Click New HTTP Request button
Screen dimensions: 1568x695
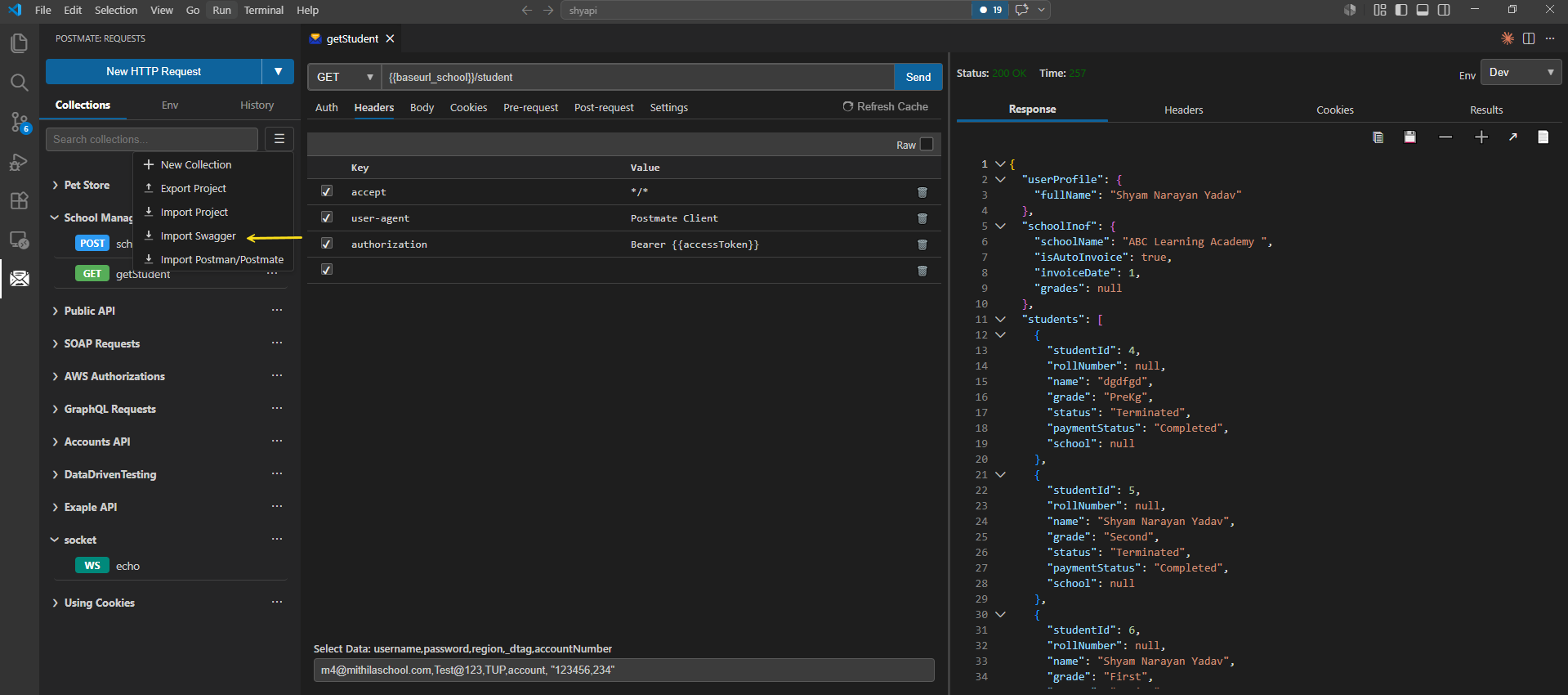154,71
